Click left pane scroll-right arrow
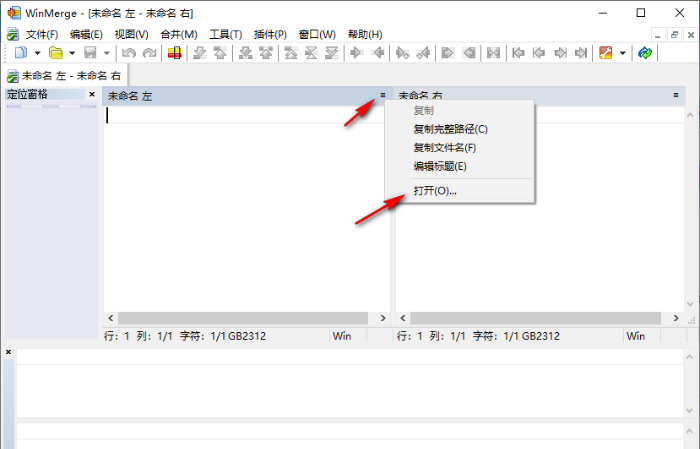Screen dimensions: 700x449 pos(383,318)
